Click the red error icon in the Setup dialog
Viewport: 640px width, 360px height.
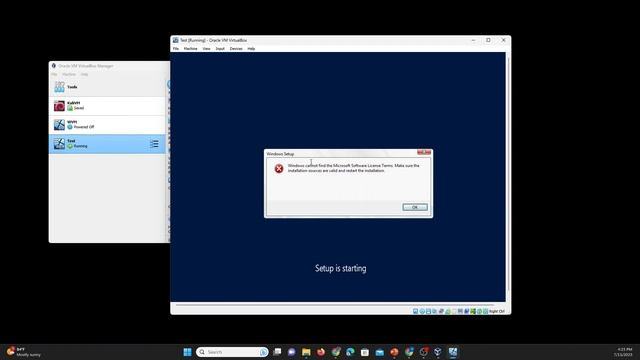coord(279,169)
